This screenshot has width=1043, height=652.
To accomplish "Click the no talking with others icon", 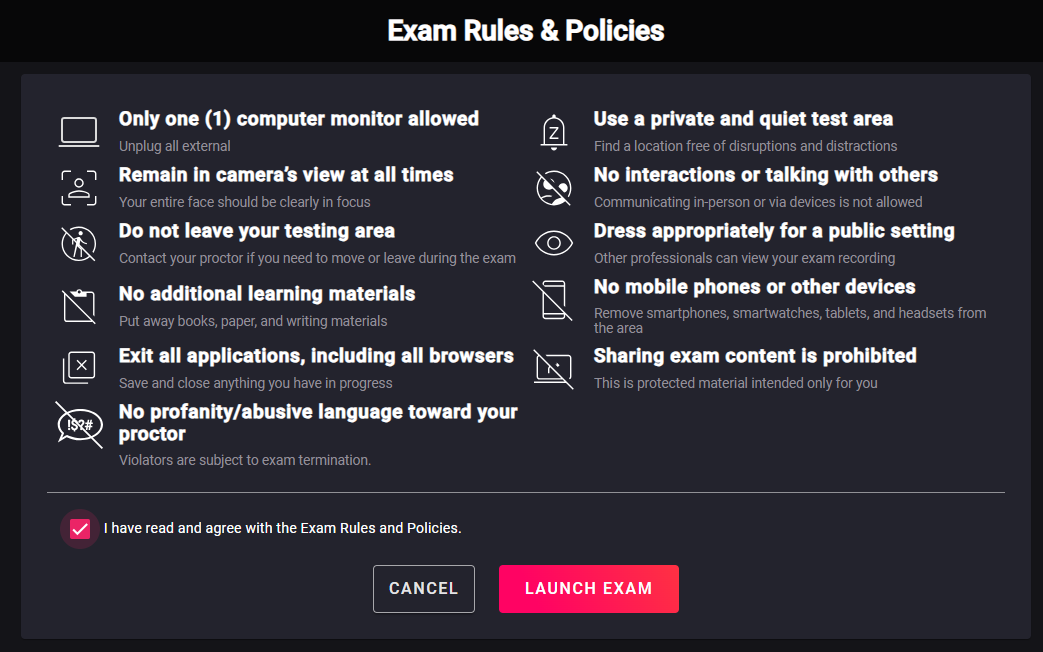I will point(553,188).
